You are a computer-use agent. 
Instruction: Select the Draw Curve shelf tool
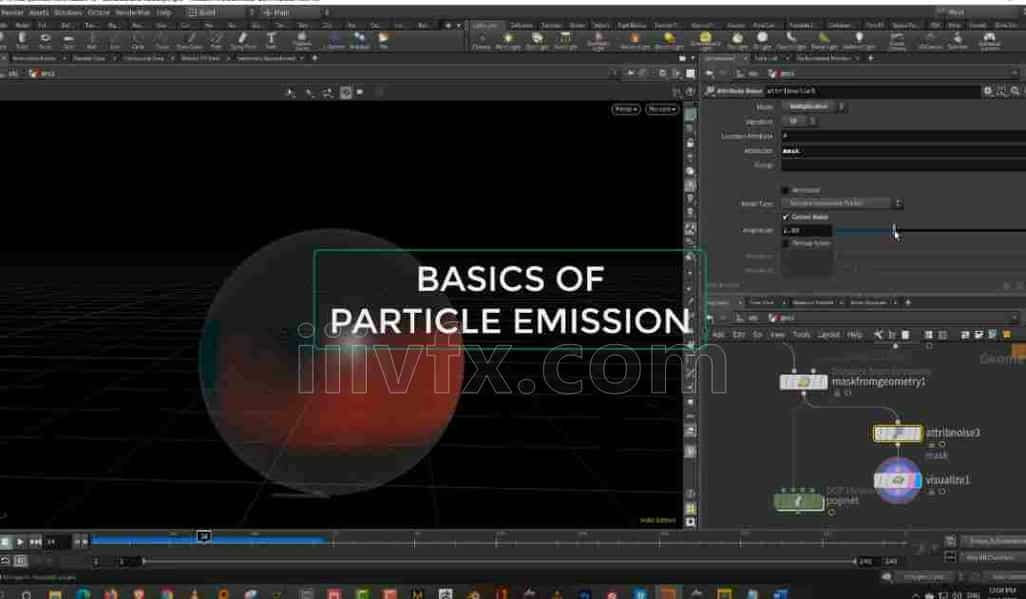click(190, 41)
